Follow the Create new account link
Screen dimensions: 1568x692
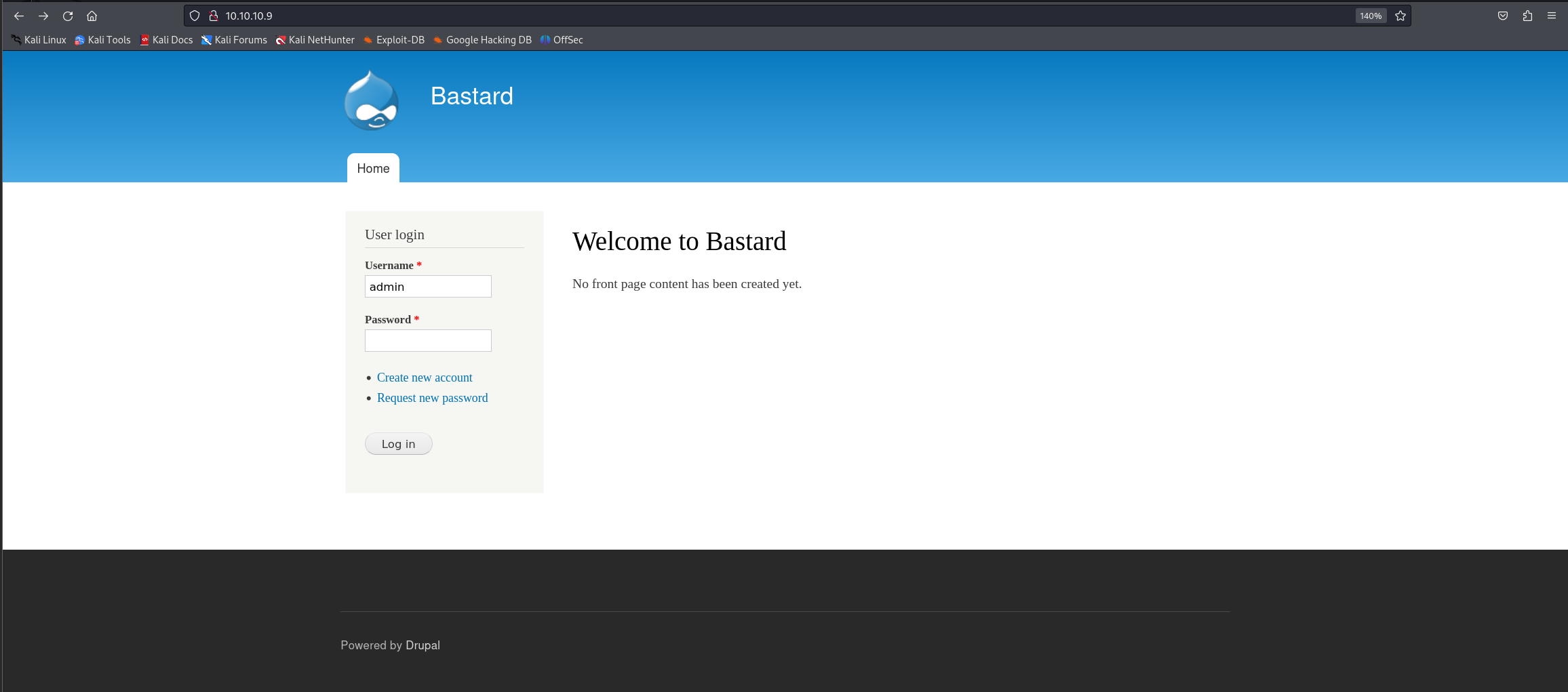(425, 378)
